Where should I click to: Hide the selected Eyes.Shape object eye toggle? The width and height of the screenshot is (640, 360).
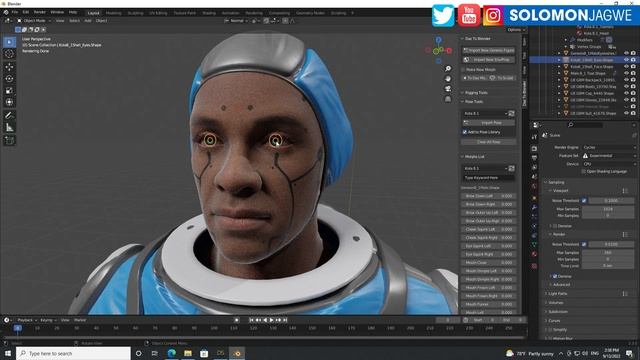point(626,60)
